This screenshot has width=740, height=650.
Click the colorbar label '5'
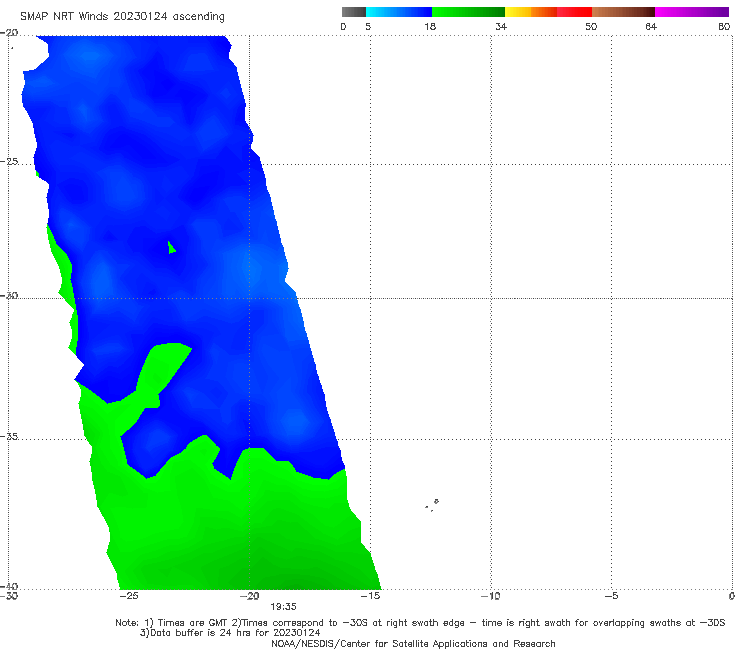point(368,26)
